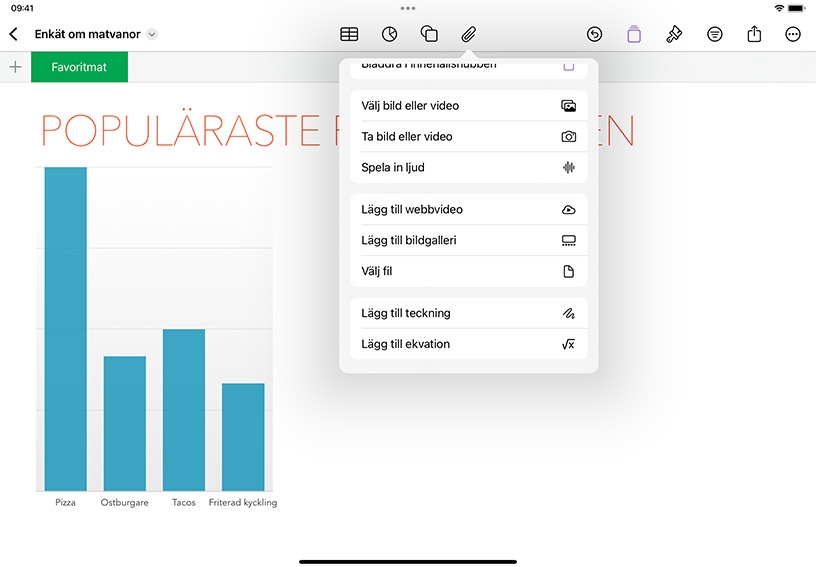Select the Pizza bar in chart
Image resolution: width=816 pixels, height=567 pixels.
pos(66,329)
